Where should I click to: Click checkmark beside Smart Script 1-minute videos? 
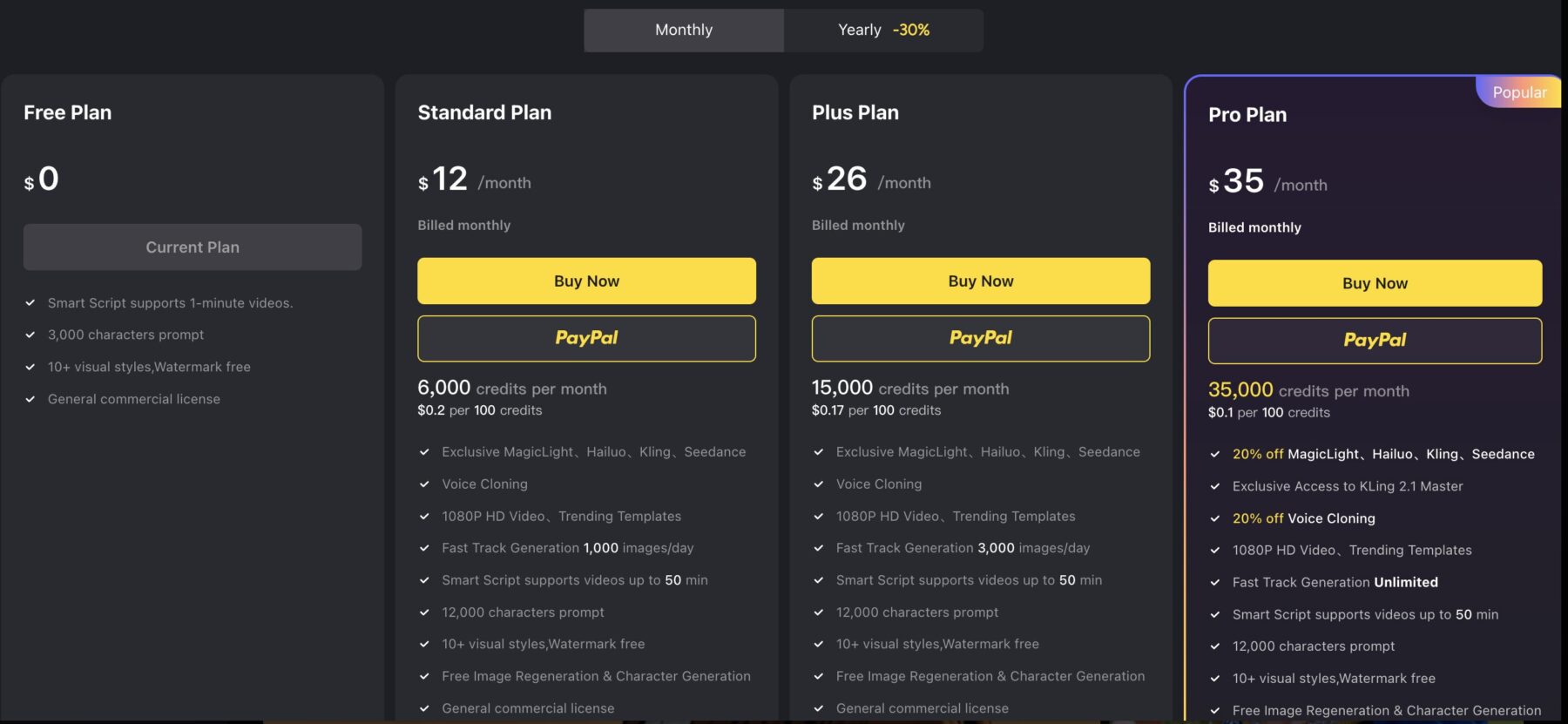30,303
